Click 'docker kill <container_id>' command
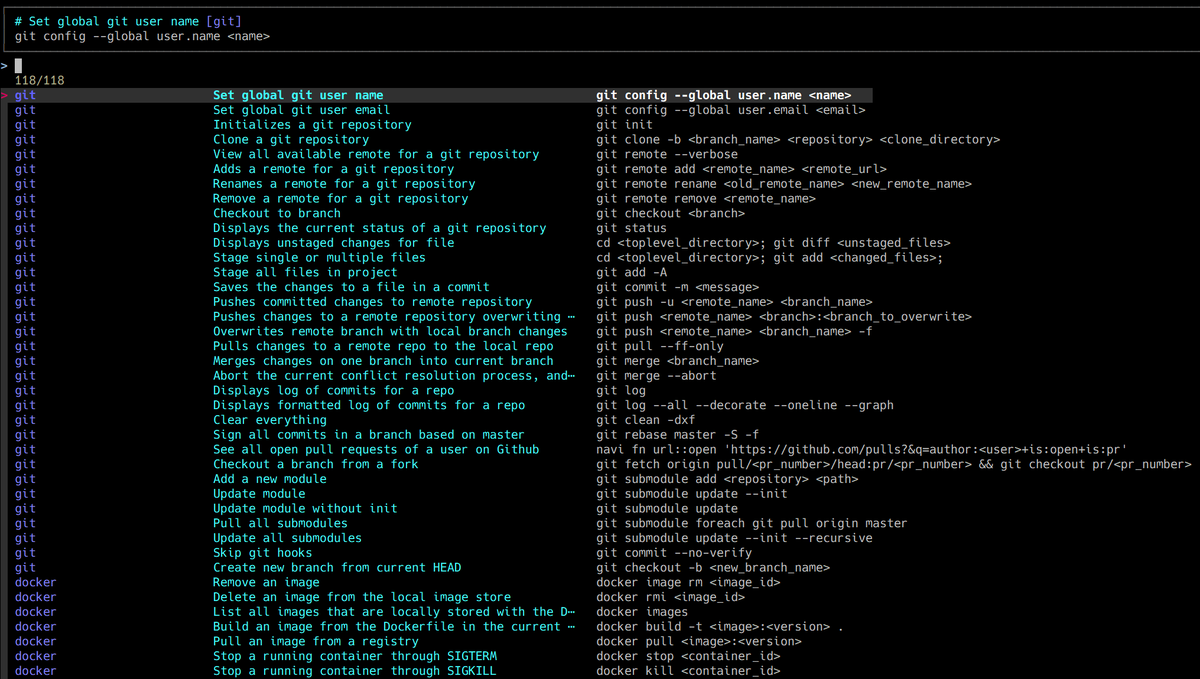1200x679 pixels. (688, 671)
